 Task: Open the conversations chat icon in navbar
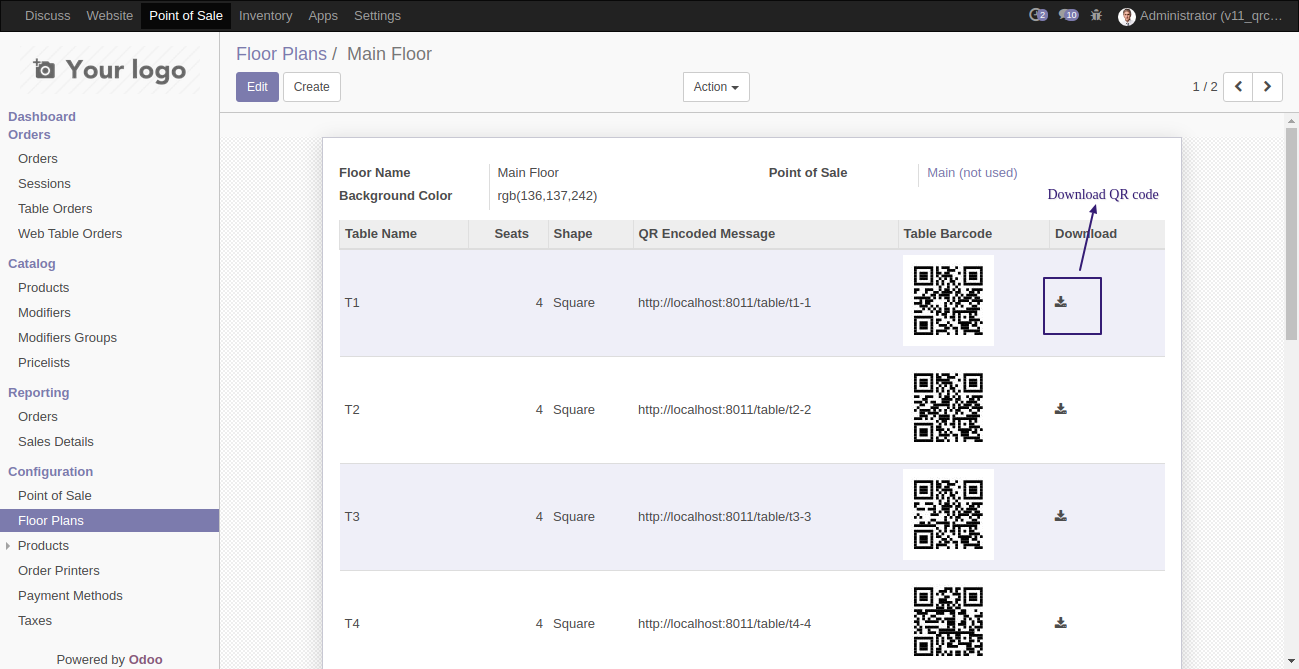point(1068,15)
